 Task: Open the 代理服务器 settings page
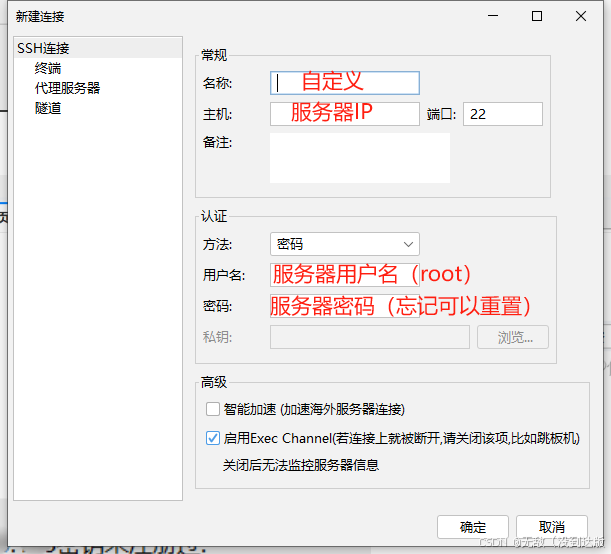[67, 88]
